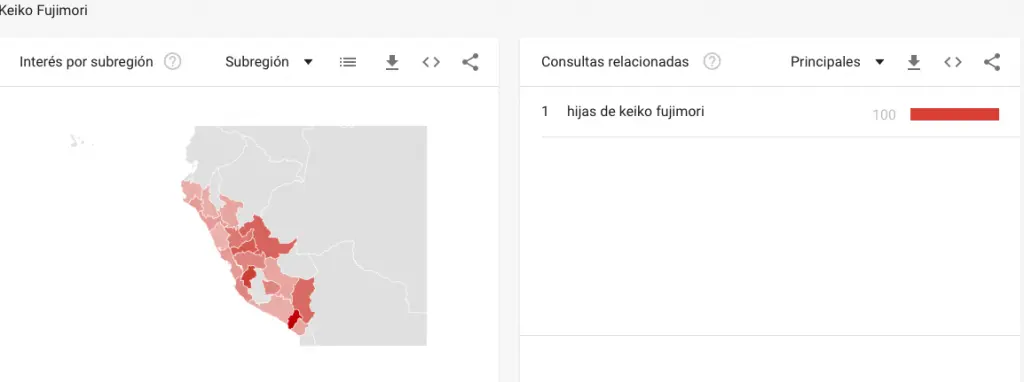The height and width of the screenshot is (382, 1024).
Task: Get embed code for related queries
Action: [x=953, y=62]
